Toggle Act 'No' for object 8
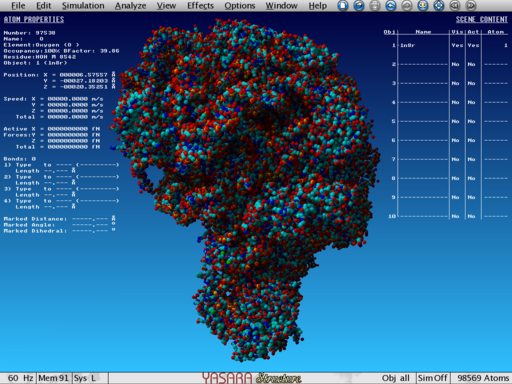The height and width of the screenshot is (384, 512). [x=471, y=178]
